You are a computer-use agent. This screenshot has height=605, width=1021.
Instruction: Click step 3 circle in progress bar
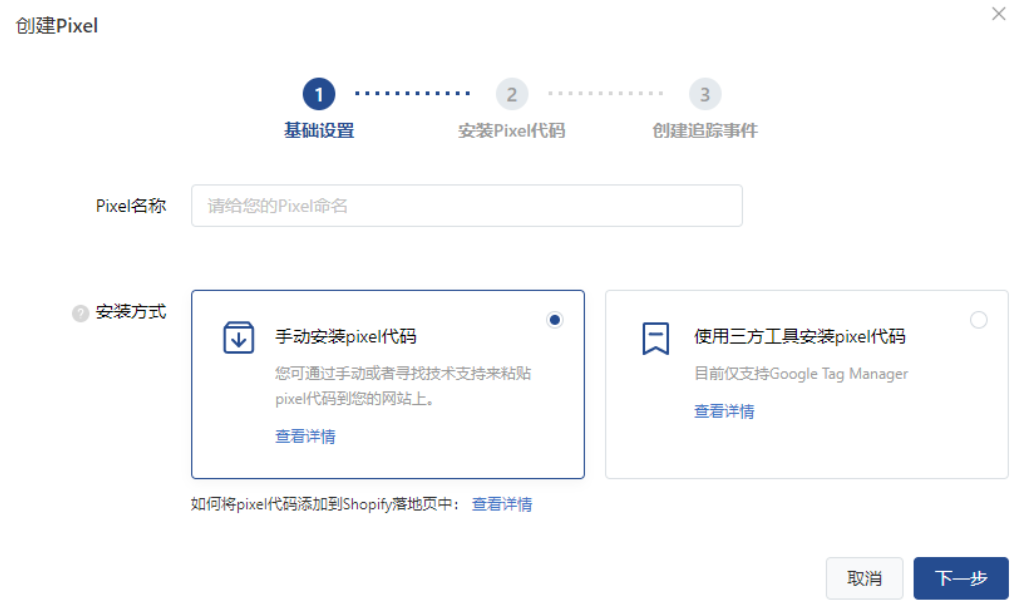click(705, 94)
